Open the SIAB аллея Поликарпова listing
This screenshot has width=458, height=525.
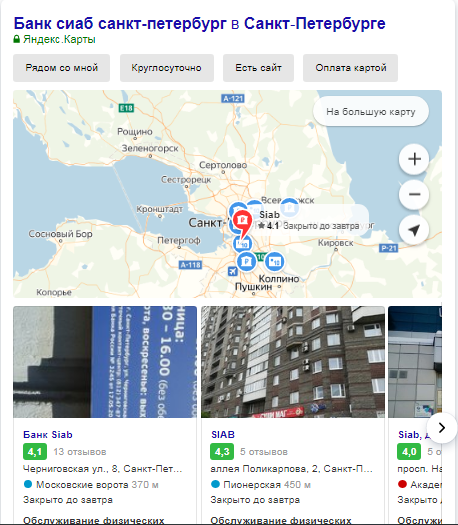(x=223, y=435)
